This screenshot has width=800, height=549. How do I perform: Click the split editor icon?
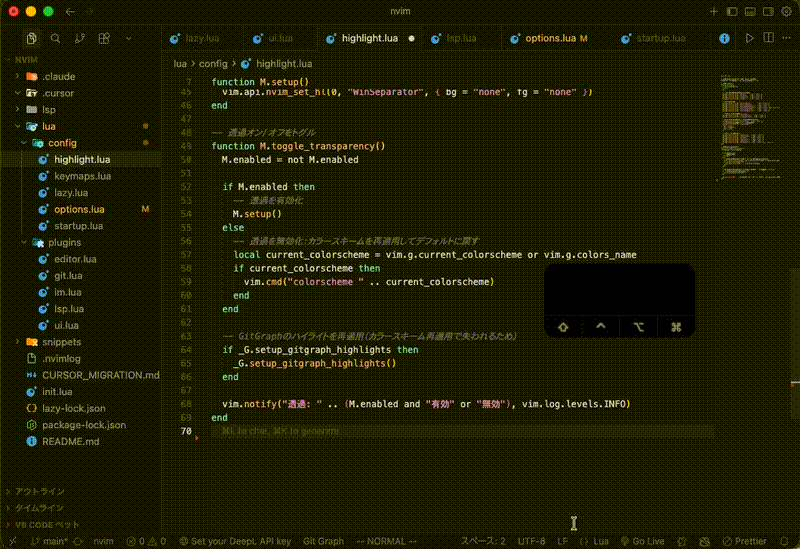click(768, 39)
